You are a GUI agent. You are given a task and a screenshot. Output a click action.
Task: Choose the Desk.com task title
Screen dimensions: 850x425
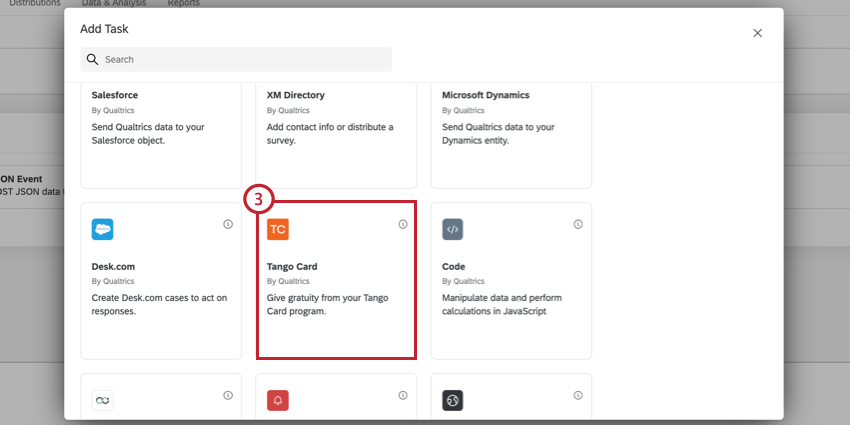point(113,267)
